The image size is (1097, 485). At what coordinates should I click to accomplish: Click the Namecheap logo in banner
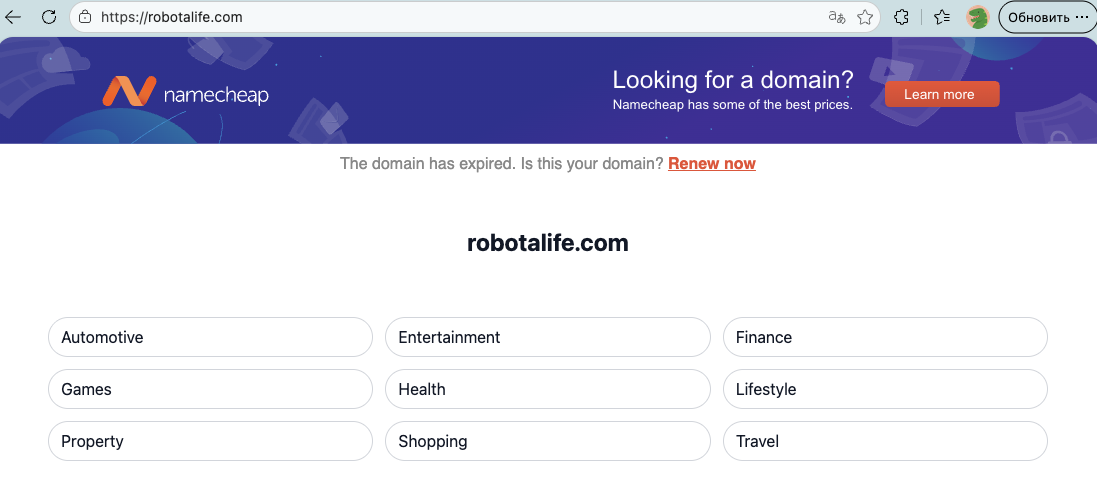pyautogui.click(x=186, y=94)
